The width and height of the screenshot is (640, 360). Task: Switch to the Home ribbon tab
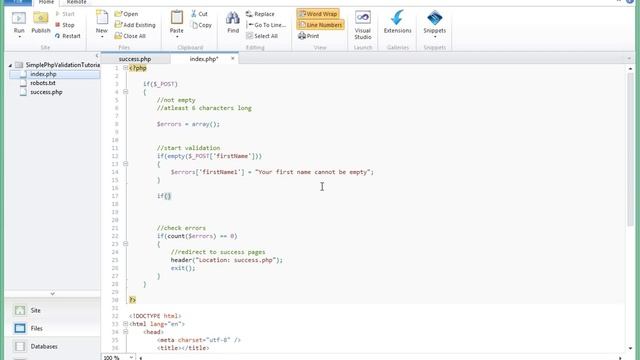coord(46,2)
